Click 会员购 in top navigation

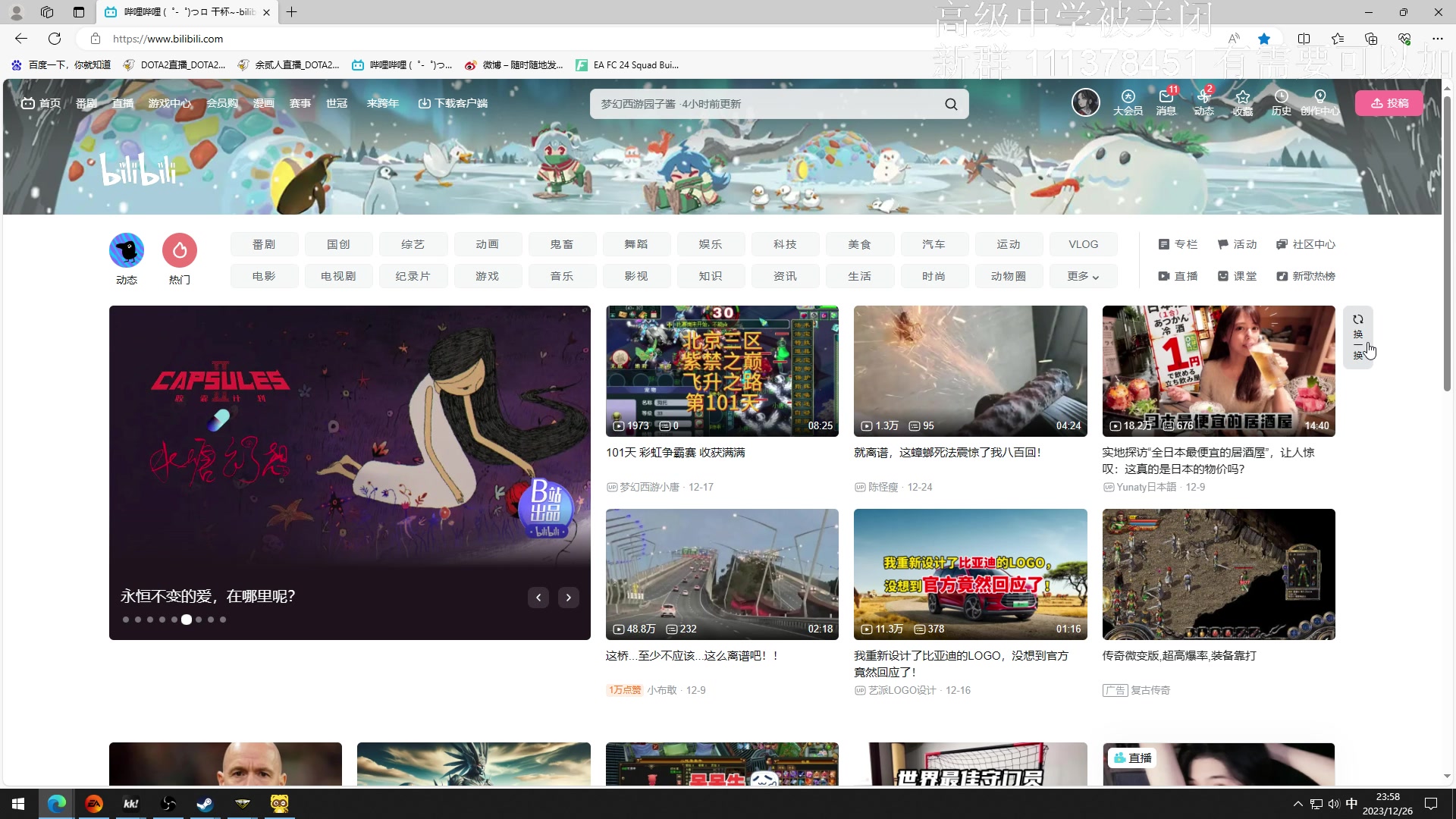click(x=222, y=103)
